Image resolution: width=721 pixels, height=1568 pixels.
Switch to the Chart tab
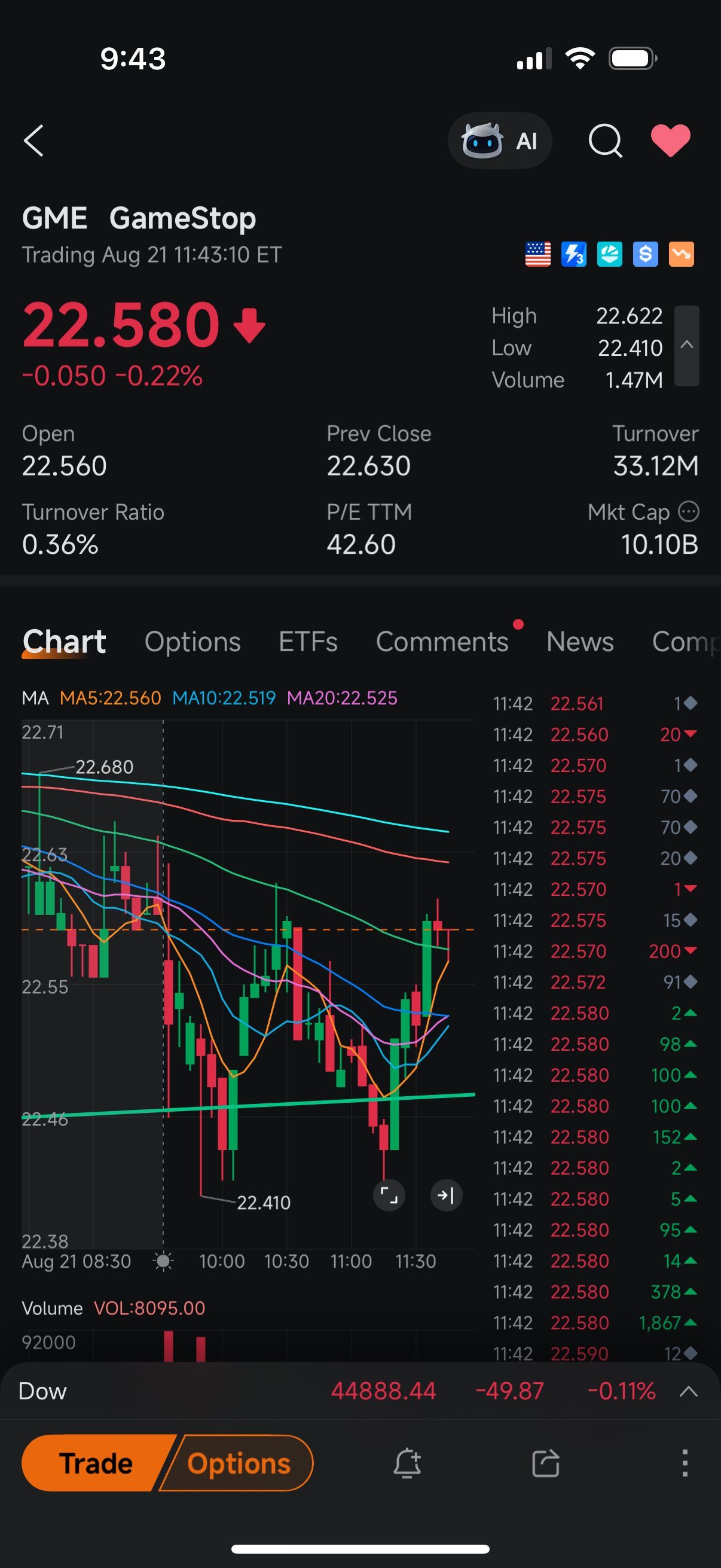point(64,642)
